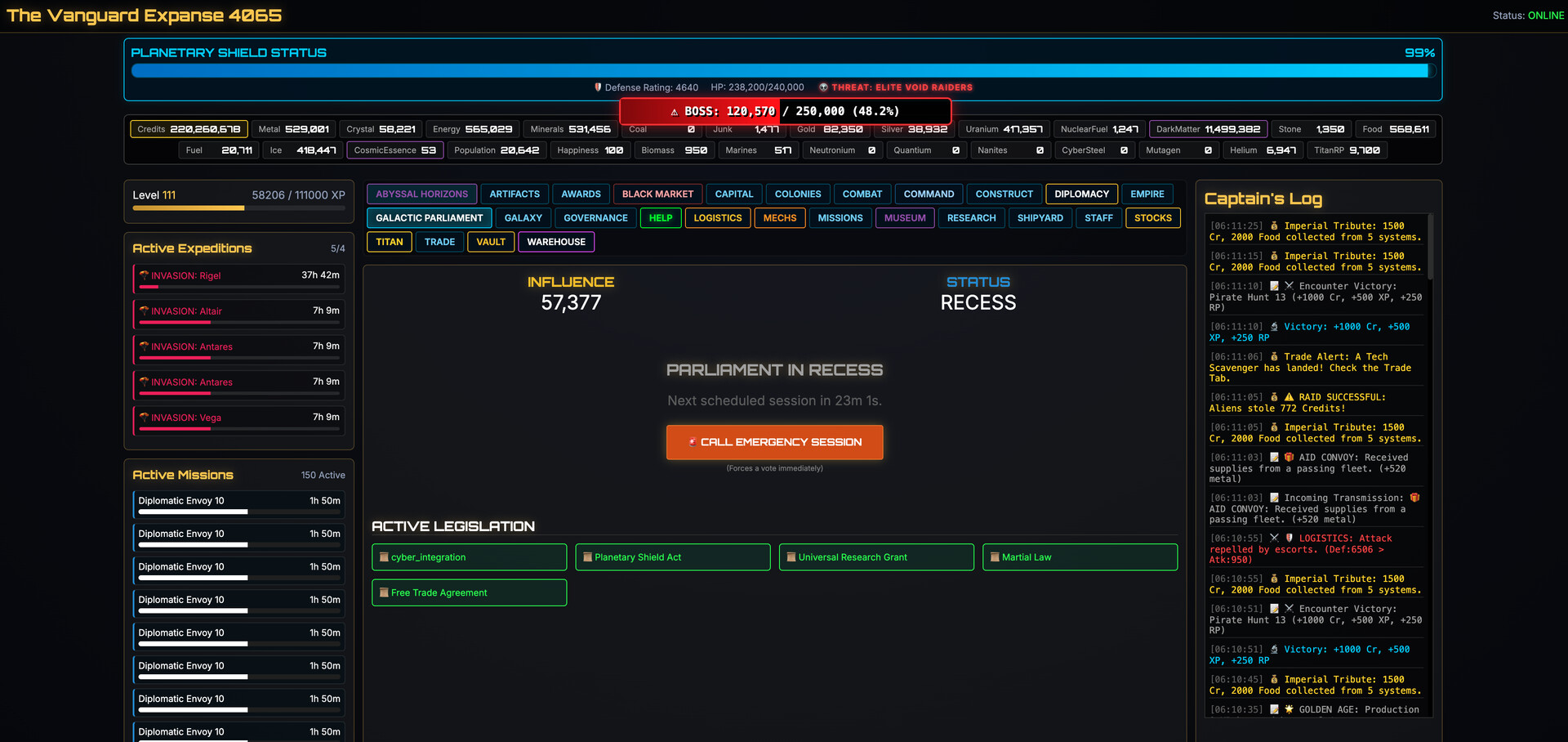Image resolution: width=1568 pixels, height=742 pixels.
Task: Click the ONLINE status indicator
Action: [1545, 15]
